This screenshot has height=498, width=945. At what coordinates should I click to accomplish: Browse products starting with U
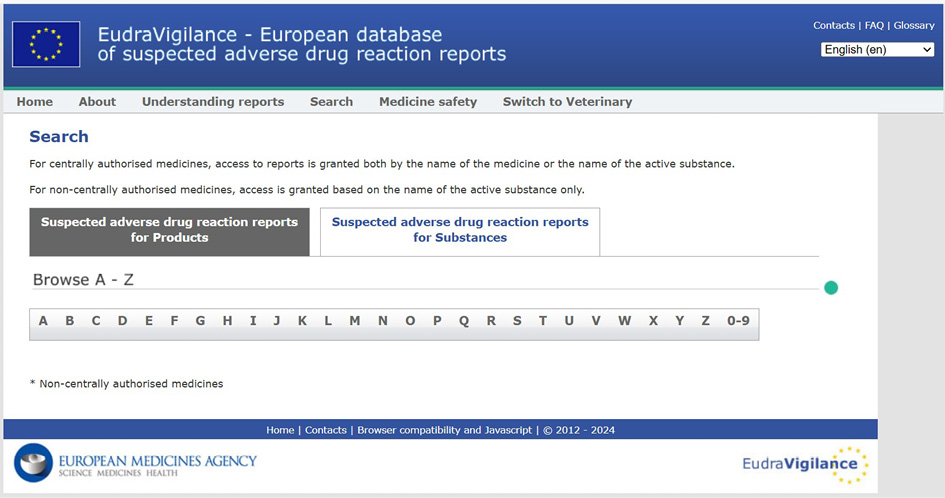pos(569,321)
